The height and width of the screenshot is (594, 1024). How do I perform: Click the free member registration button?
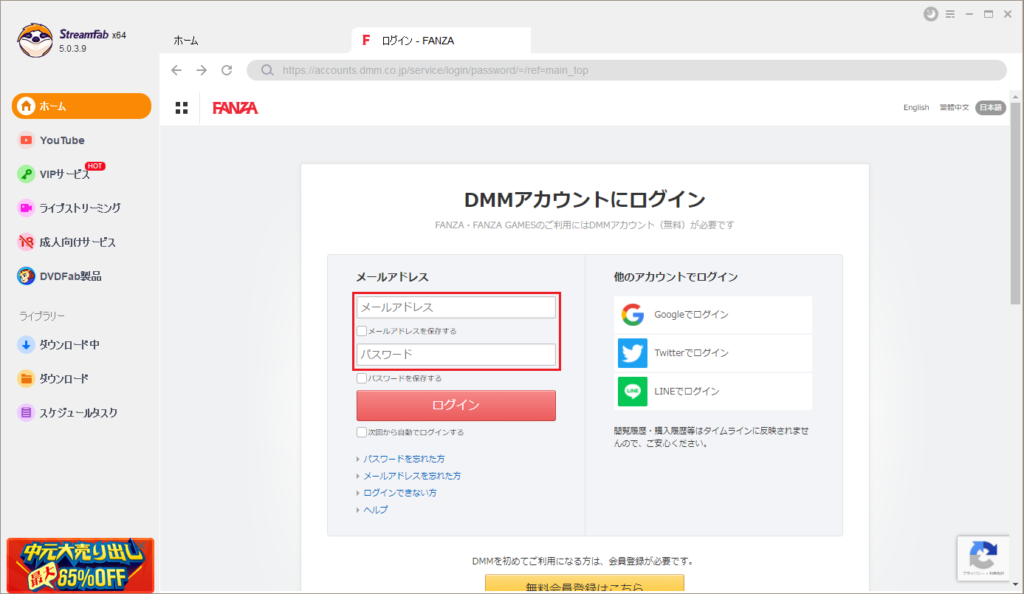pyautogui.click(x=584, y=584)
